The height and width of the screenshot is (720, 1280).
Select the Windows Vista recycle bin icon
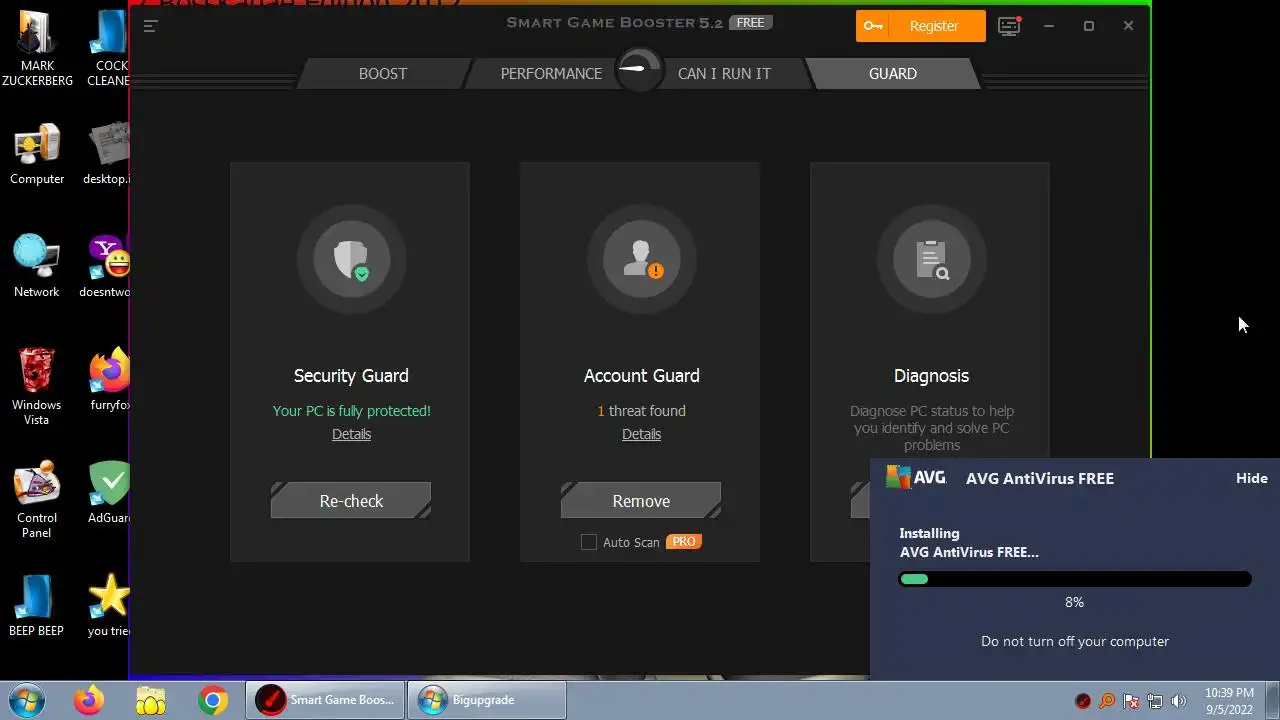click(37, 386)
